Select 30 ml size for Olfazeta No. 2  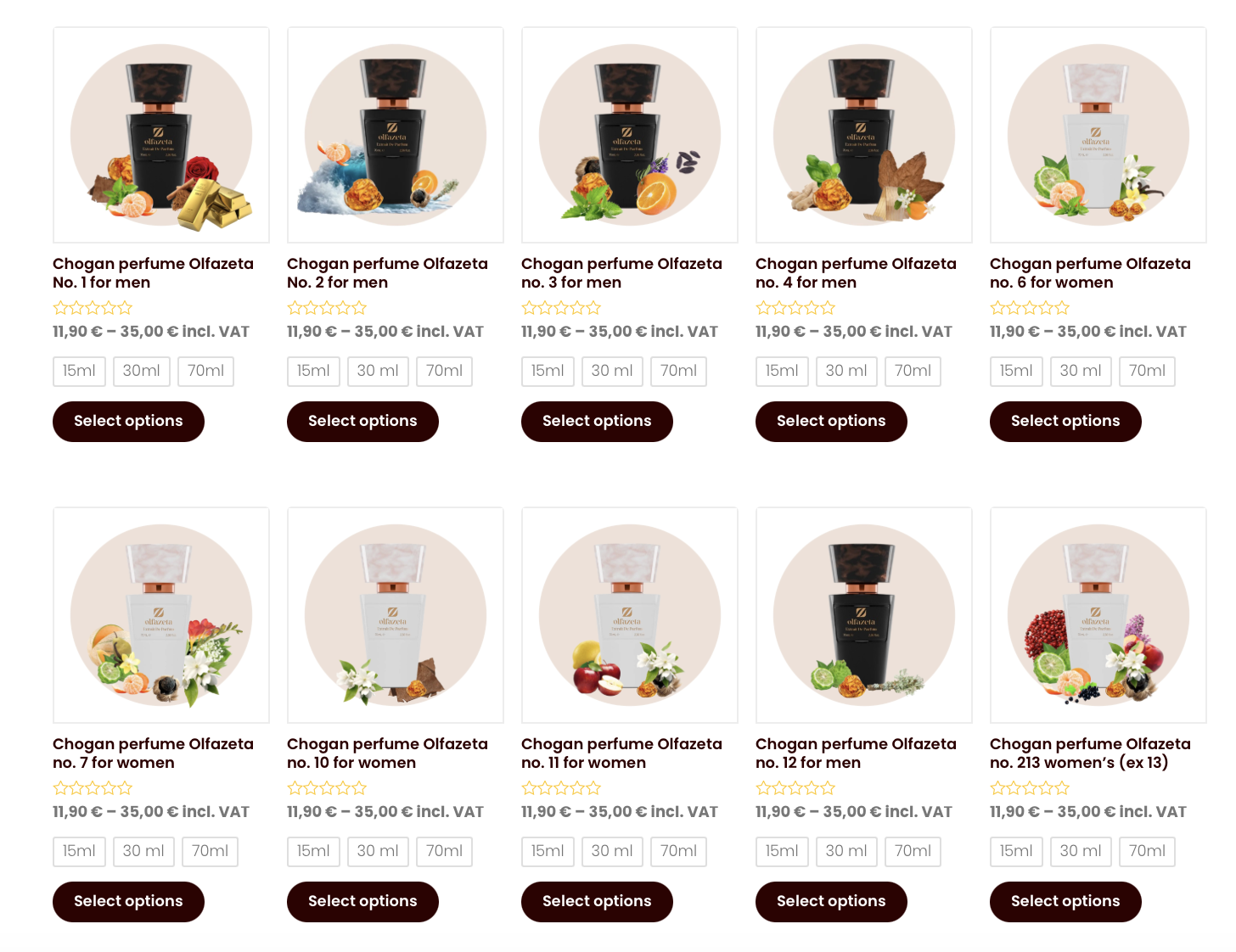tap(378, 371)
